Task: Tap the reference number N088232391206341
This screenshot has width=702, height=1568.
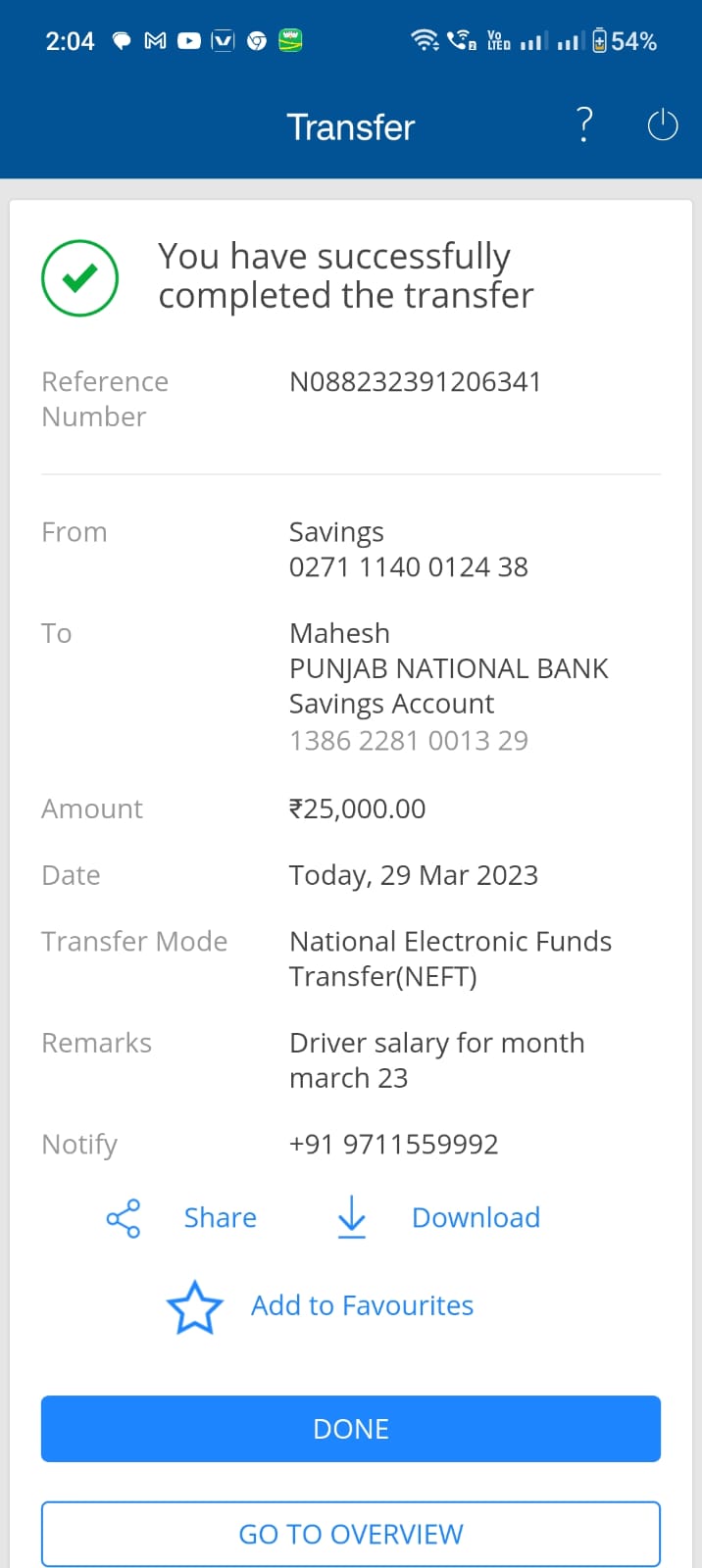Action: coord(415,382)
